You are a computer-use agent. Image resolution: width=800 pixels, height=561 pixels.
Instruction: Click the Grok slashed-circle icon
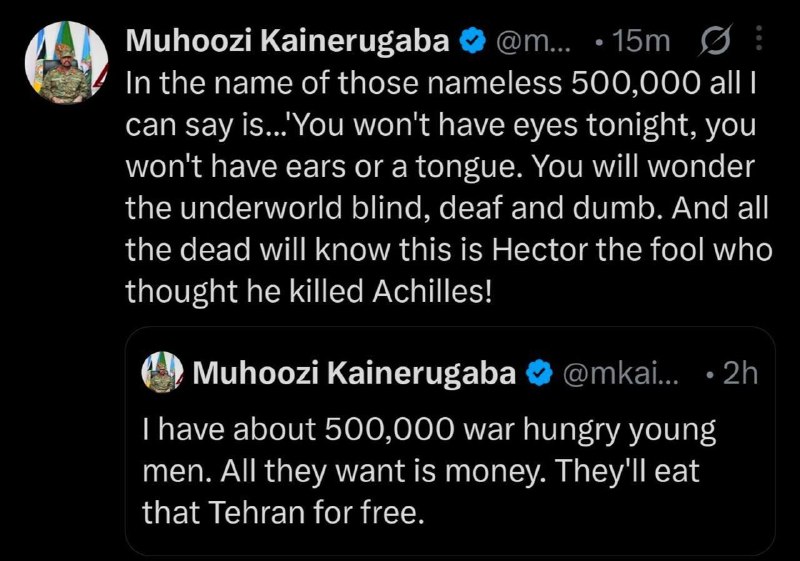(x=716, y=41)
